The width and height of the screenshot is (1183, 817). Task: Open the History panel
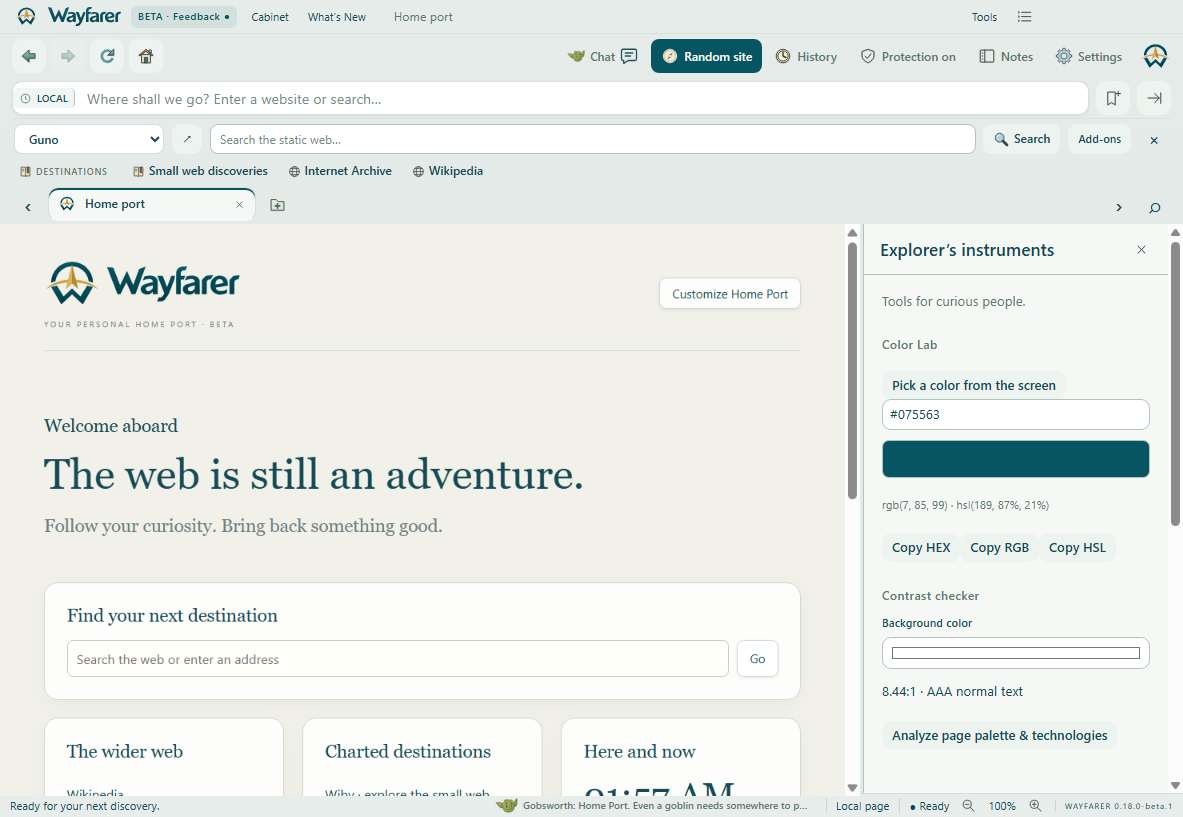pyautogui.click(x=807, y=57)
